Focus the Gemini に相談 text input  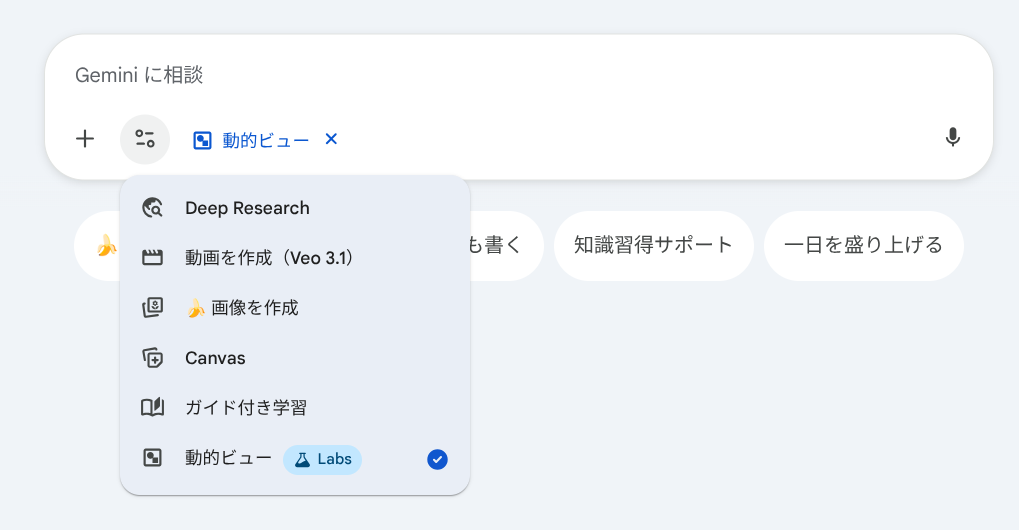pyautogui.click(x=500, y=75)
